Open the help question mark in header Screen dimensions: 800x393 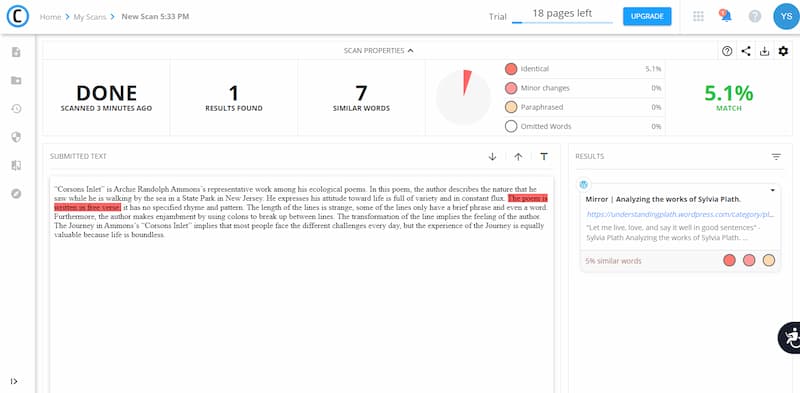point(755,16)
